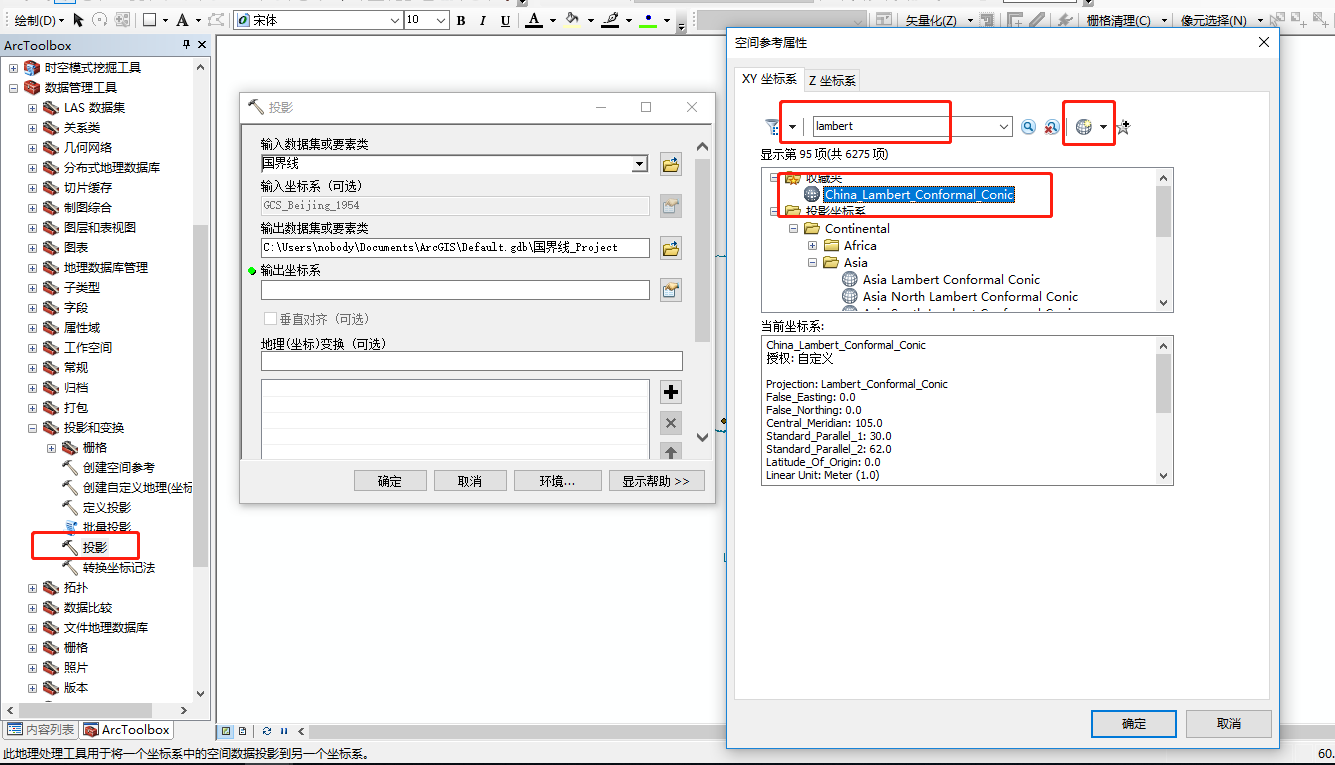Screen dimensions: 1335x765
Task: Click the marker color swatch button
Action: click(x=650, y=21)
